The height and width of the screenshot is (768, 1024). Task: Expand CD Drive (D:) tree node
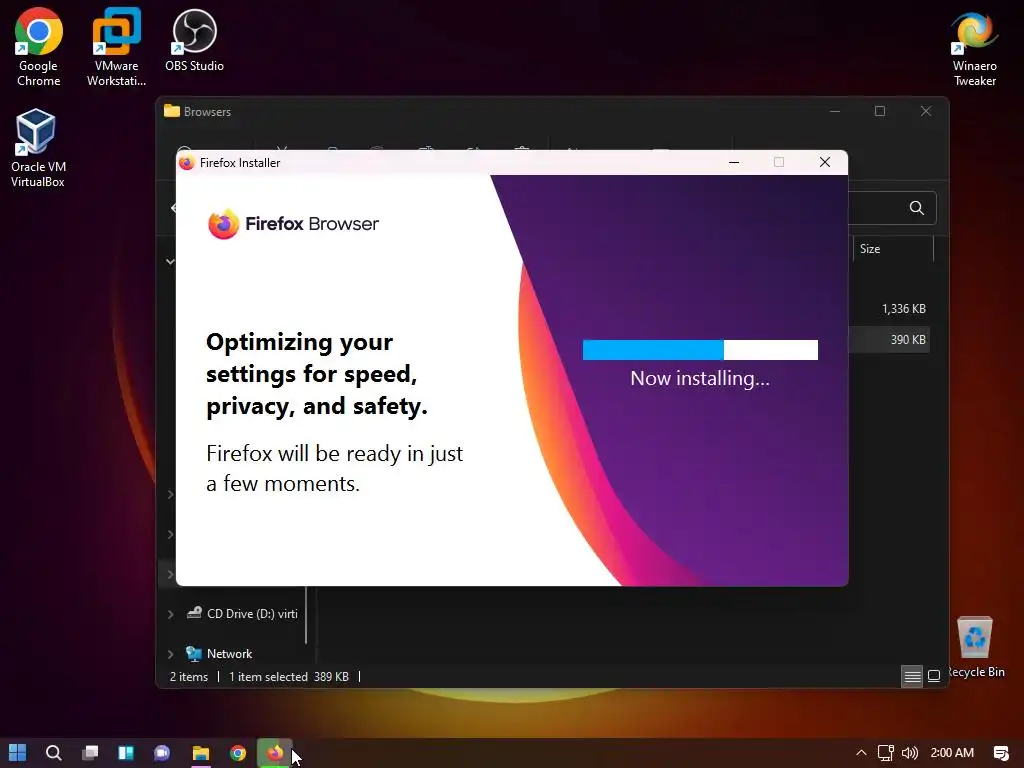click(170, 615)
